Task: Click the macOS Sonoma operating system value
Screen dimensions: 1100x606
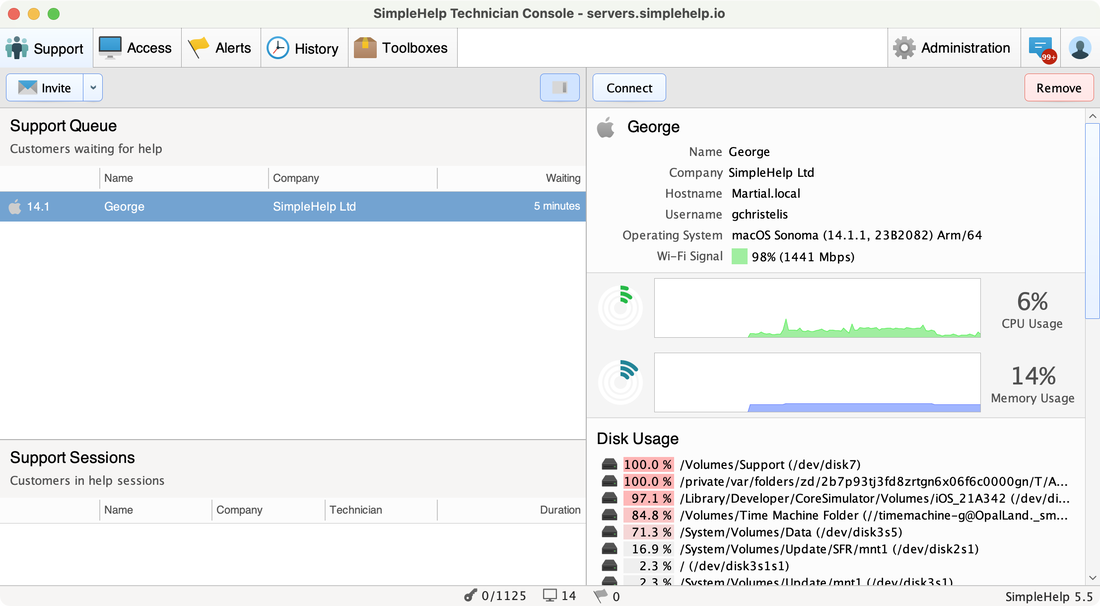Action: 857,236
